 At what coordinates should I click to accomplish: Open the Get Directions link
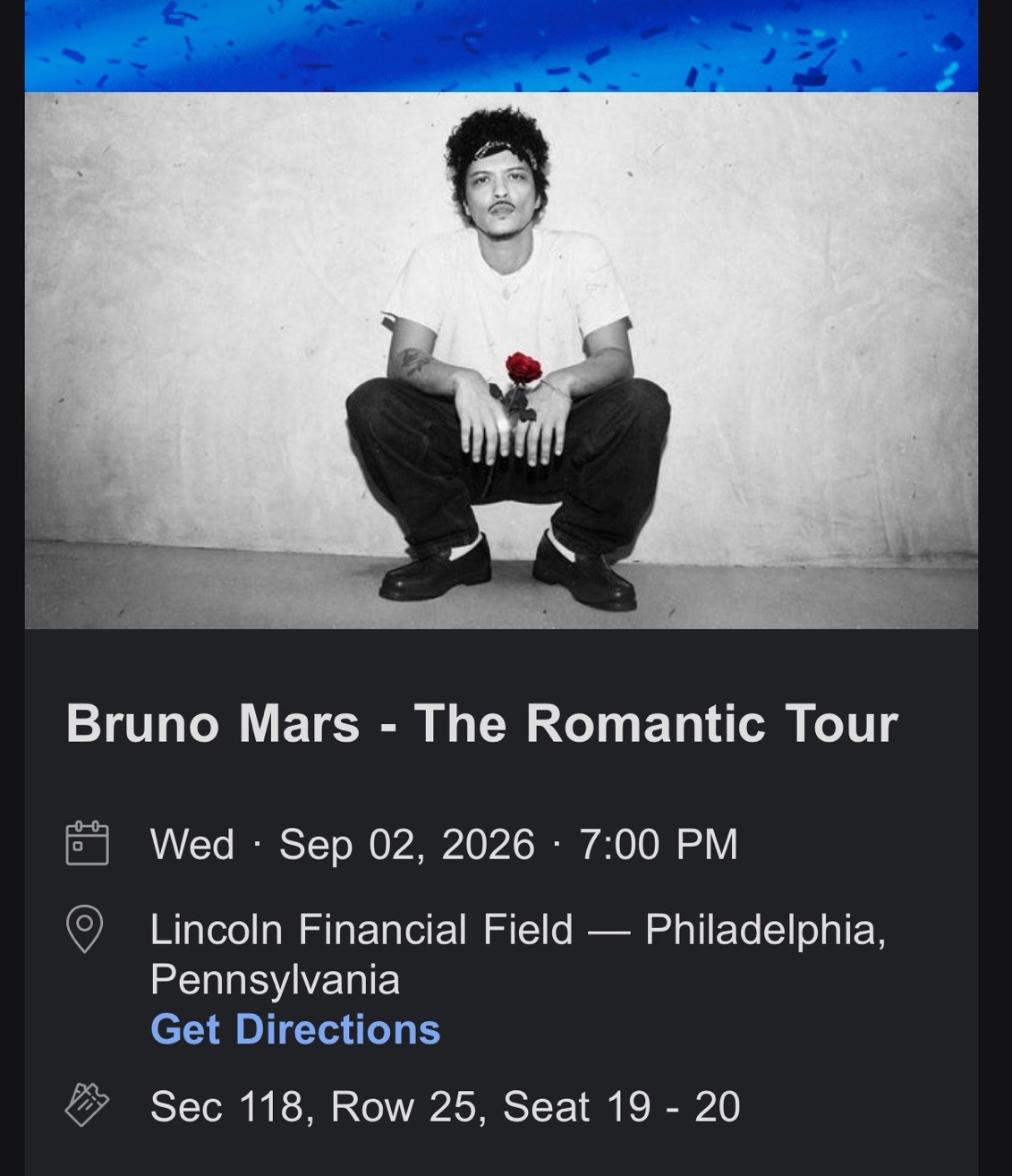296,1029
